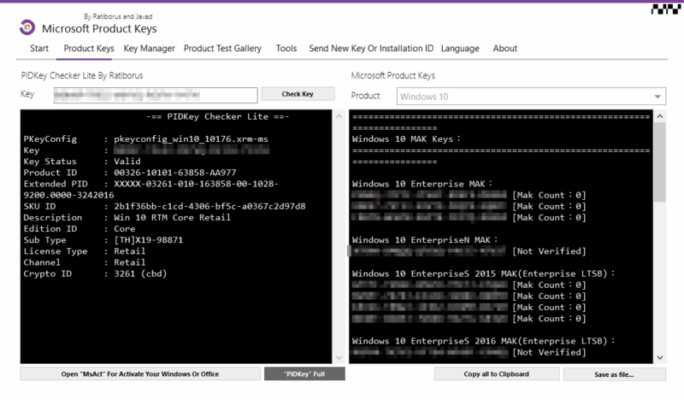
Task: Click the Microsoft Product Keys logo icon
Action: pyautogui.click(x=27, y=27)
